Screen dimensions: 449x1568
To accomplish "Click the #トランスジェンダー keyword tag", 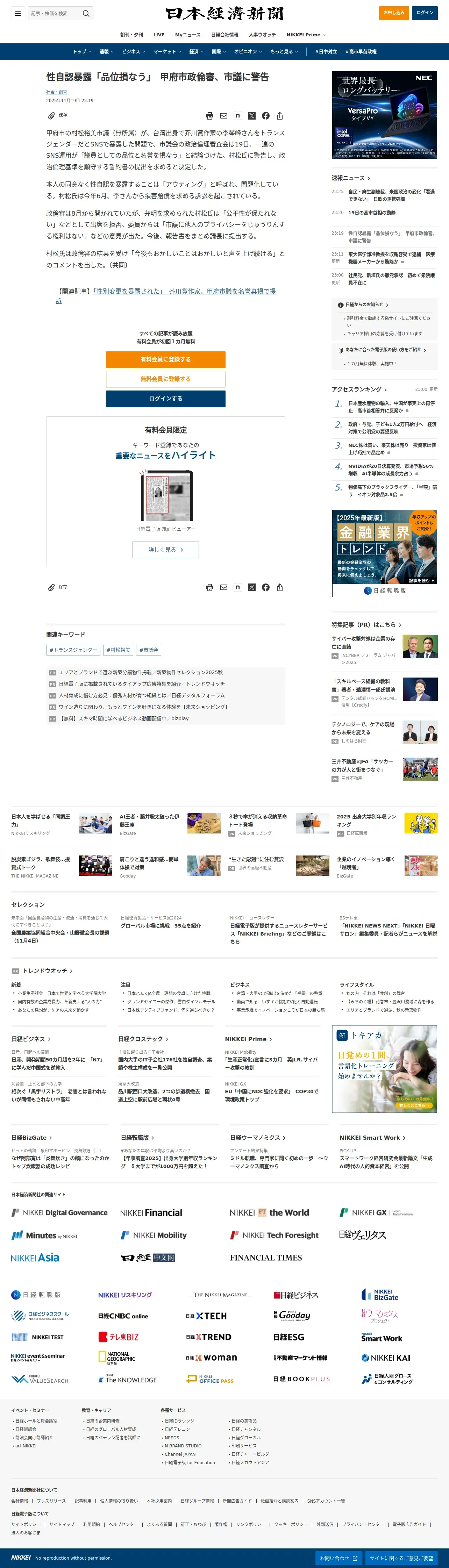I will tap(73, 650).
